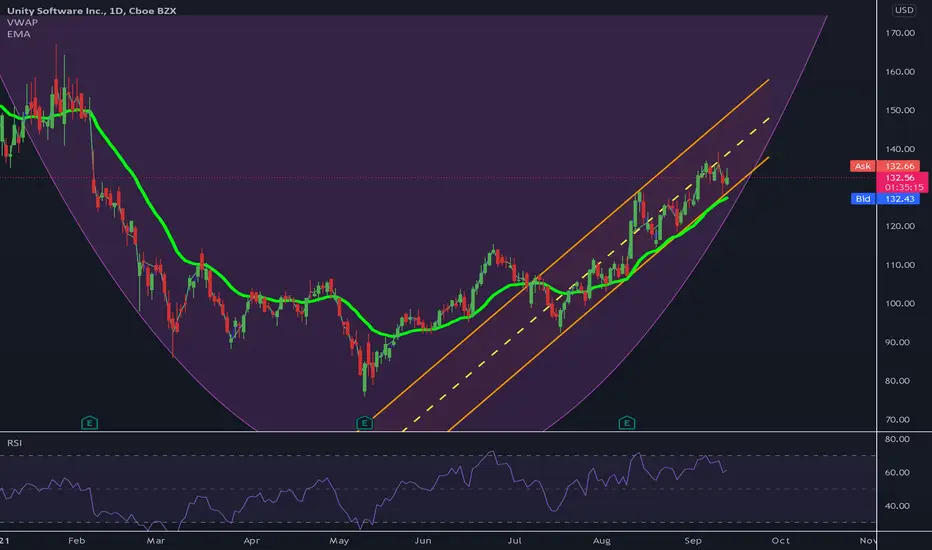The width and height of the screenshot is (932, 550).
Task: Click the Jun label on time axis
Action: point(423,540)
